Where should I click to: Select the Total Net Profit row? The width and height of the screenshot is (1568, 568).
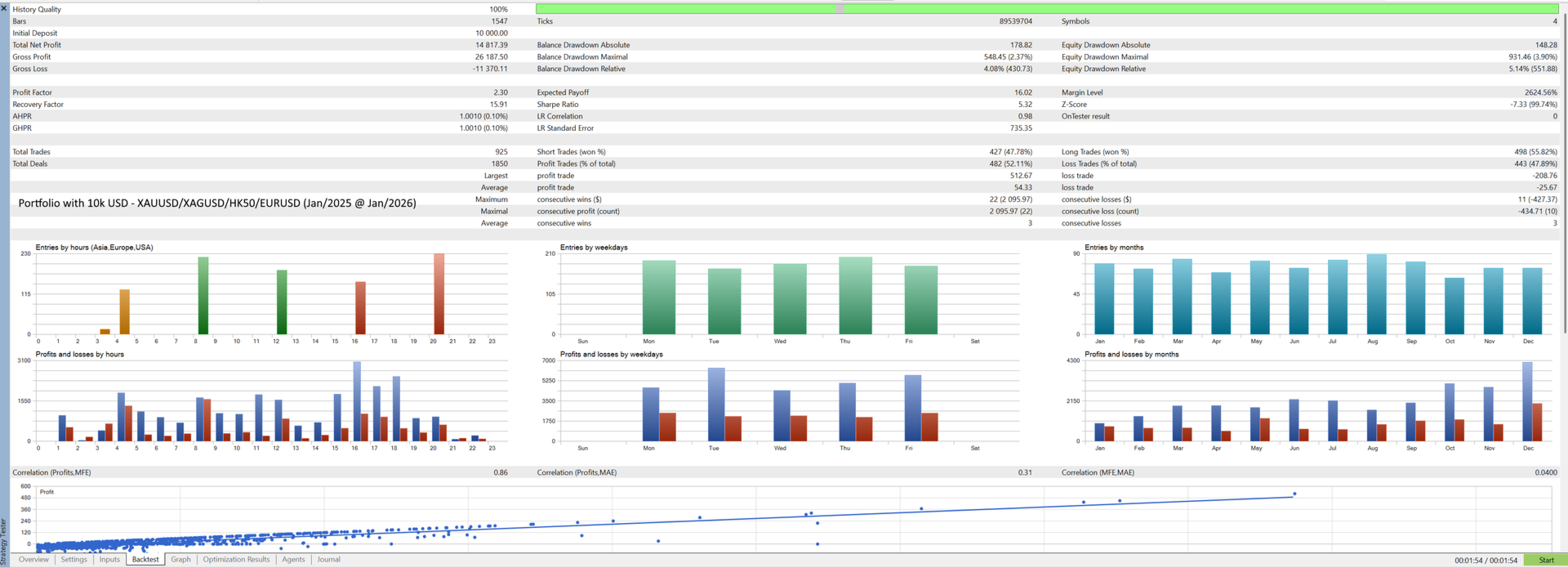click(x=260, y=45)
